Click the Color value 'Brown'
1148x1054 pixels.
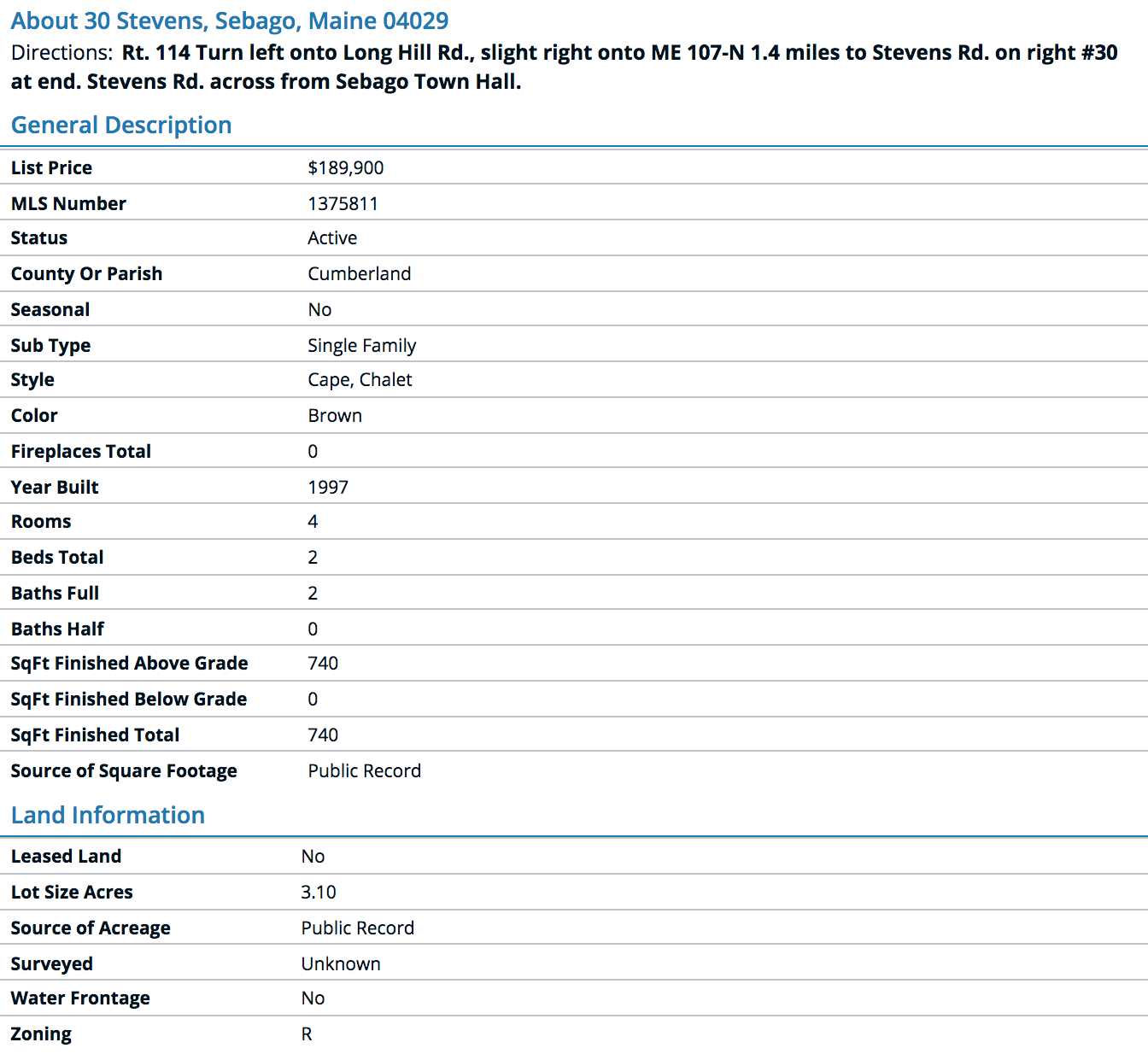335,416
